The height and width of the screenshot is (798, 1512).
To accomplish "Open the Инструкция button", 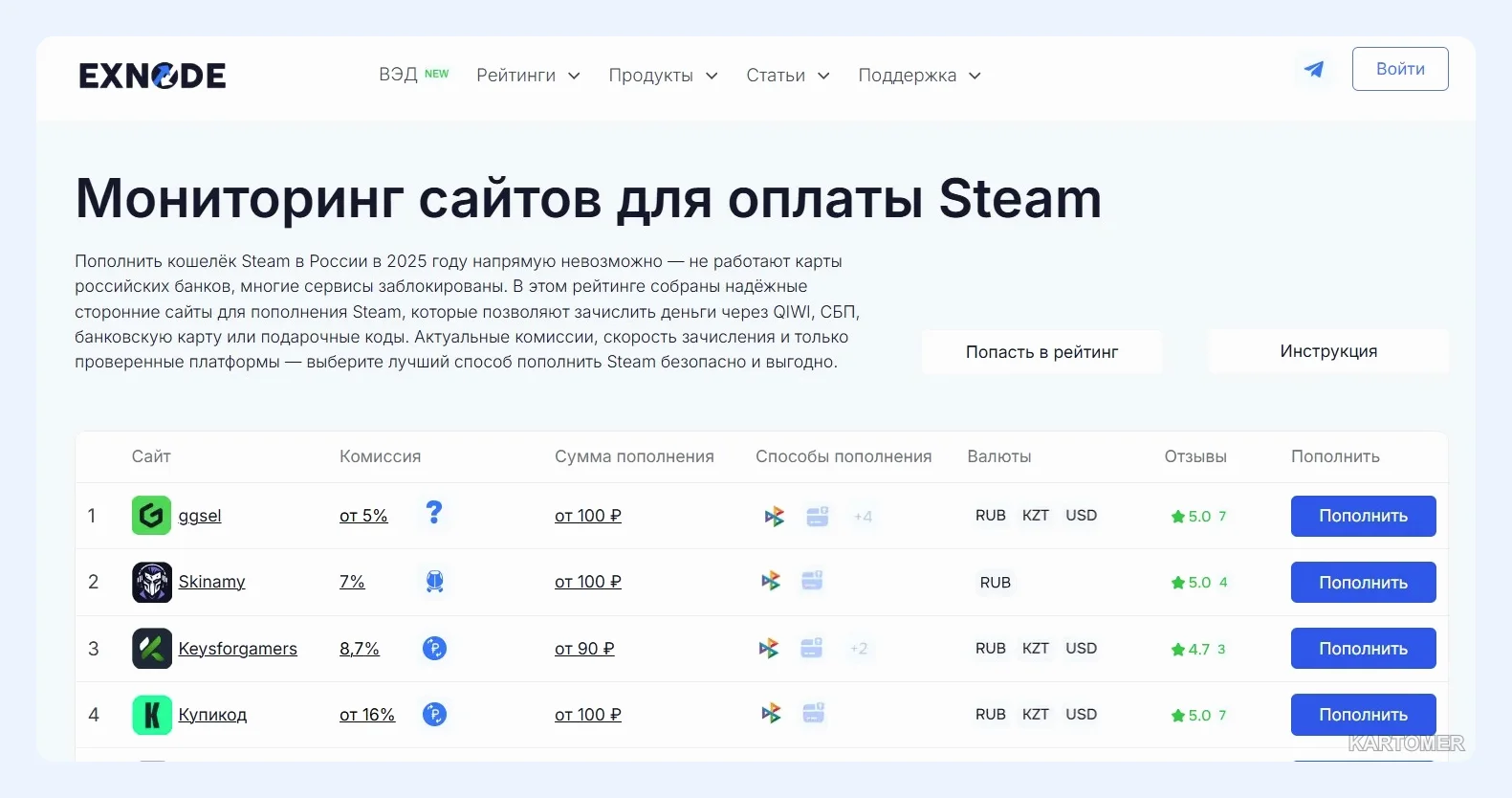I will click(x=1328, y=351).
